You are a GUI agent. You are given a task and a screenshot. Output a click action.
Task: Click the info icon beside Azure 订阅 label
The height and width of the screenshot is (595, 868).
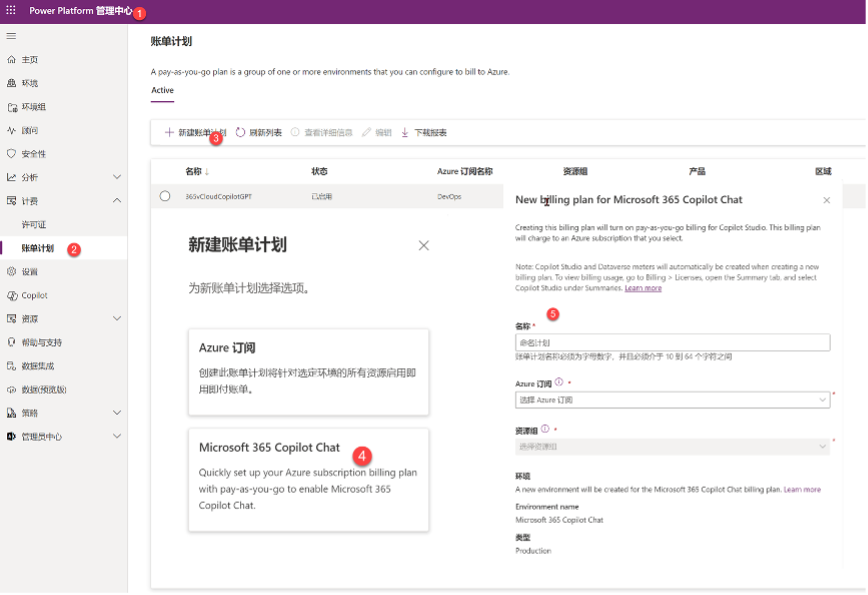tap(559, 382)
